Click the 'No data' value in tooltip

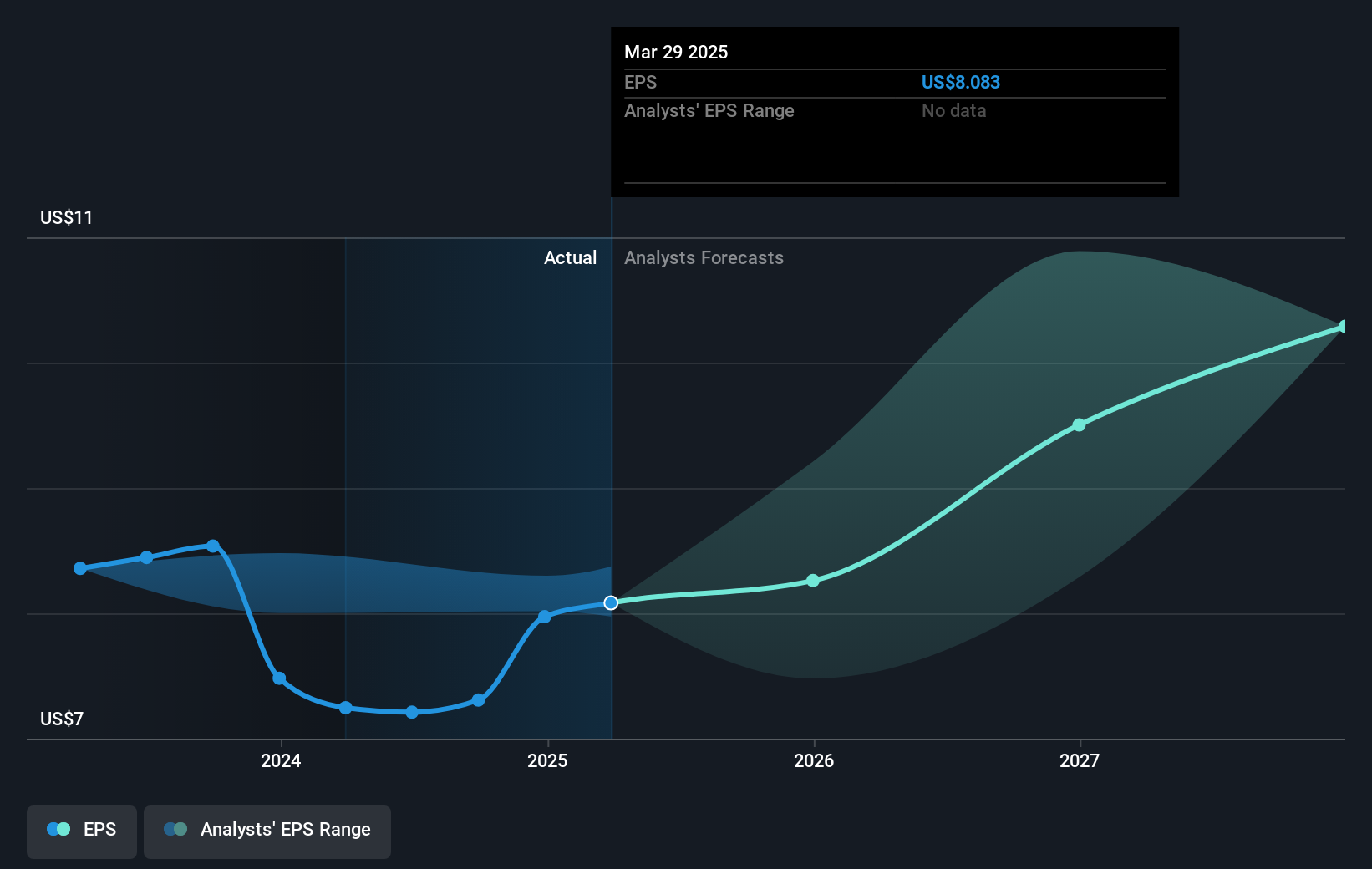(954, 110)
